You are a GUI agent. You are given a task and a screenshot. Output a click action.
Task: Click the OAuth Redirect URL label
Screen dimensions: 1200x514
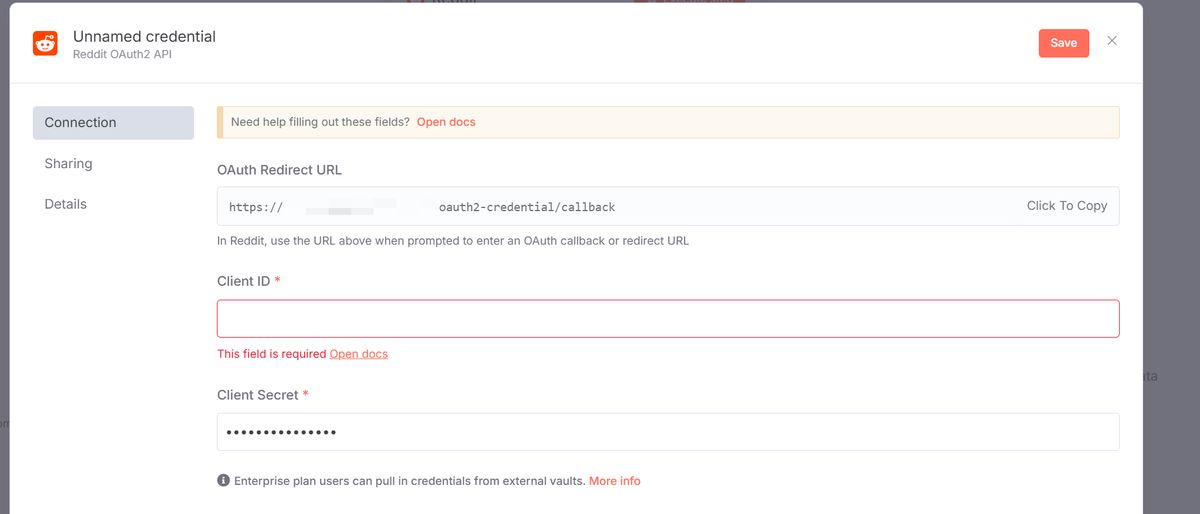pos(279,170)
